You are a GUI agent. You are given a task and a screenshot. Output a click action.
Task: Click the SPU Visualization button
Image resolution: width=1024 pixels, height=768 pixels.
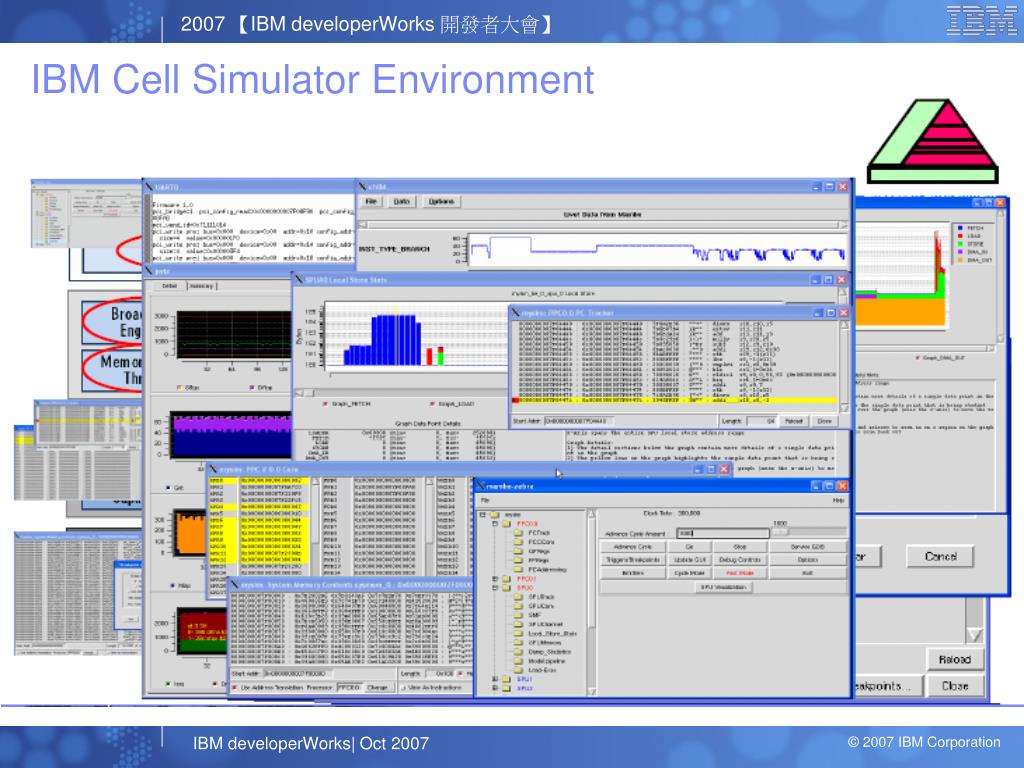(723, 587)
